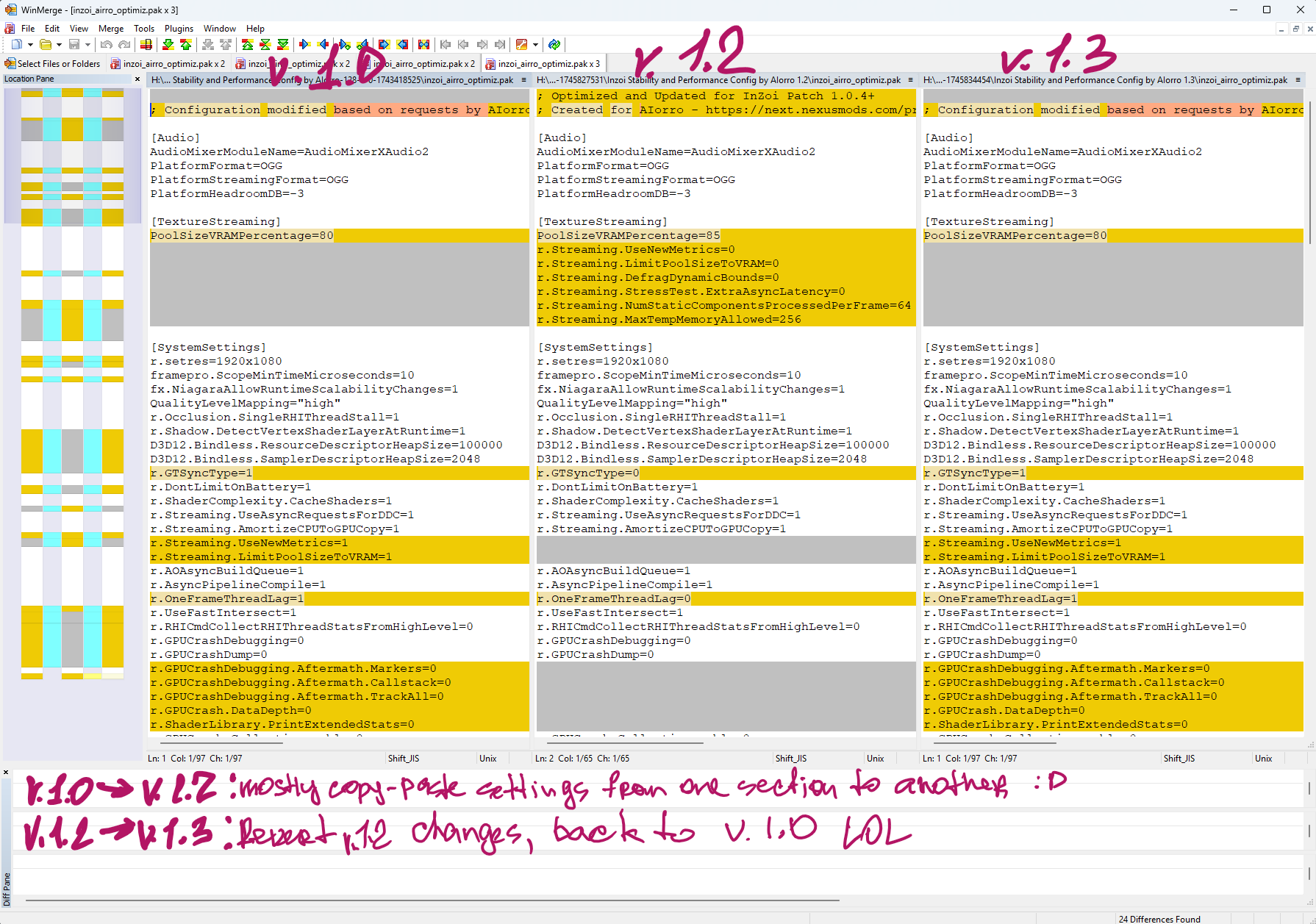This screenshot has height=924, width=1316.
Task: Click the Open folder toolbar icon
Action: (45, 45)
